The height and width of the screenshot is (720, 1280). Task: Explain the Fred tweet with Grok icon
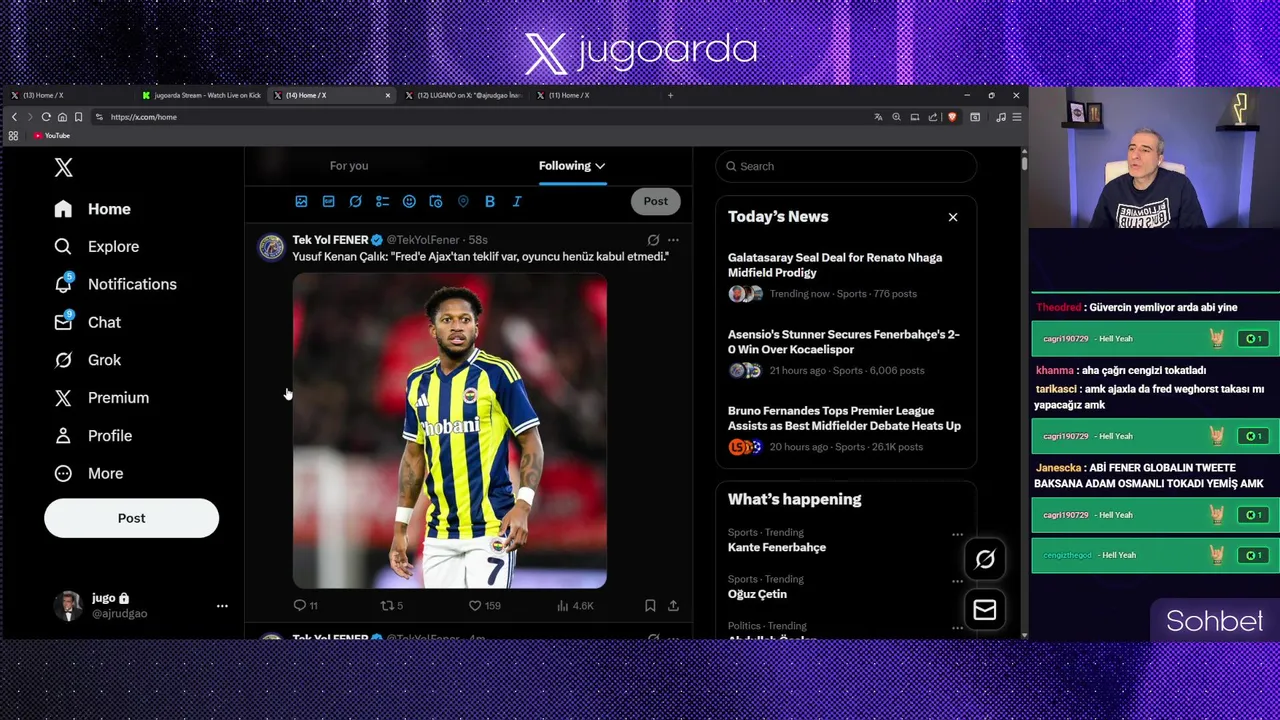[653, 240]
